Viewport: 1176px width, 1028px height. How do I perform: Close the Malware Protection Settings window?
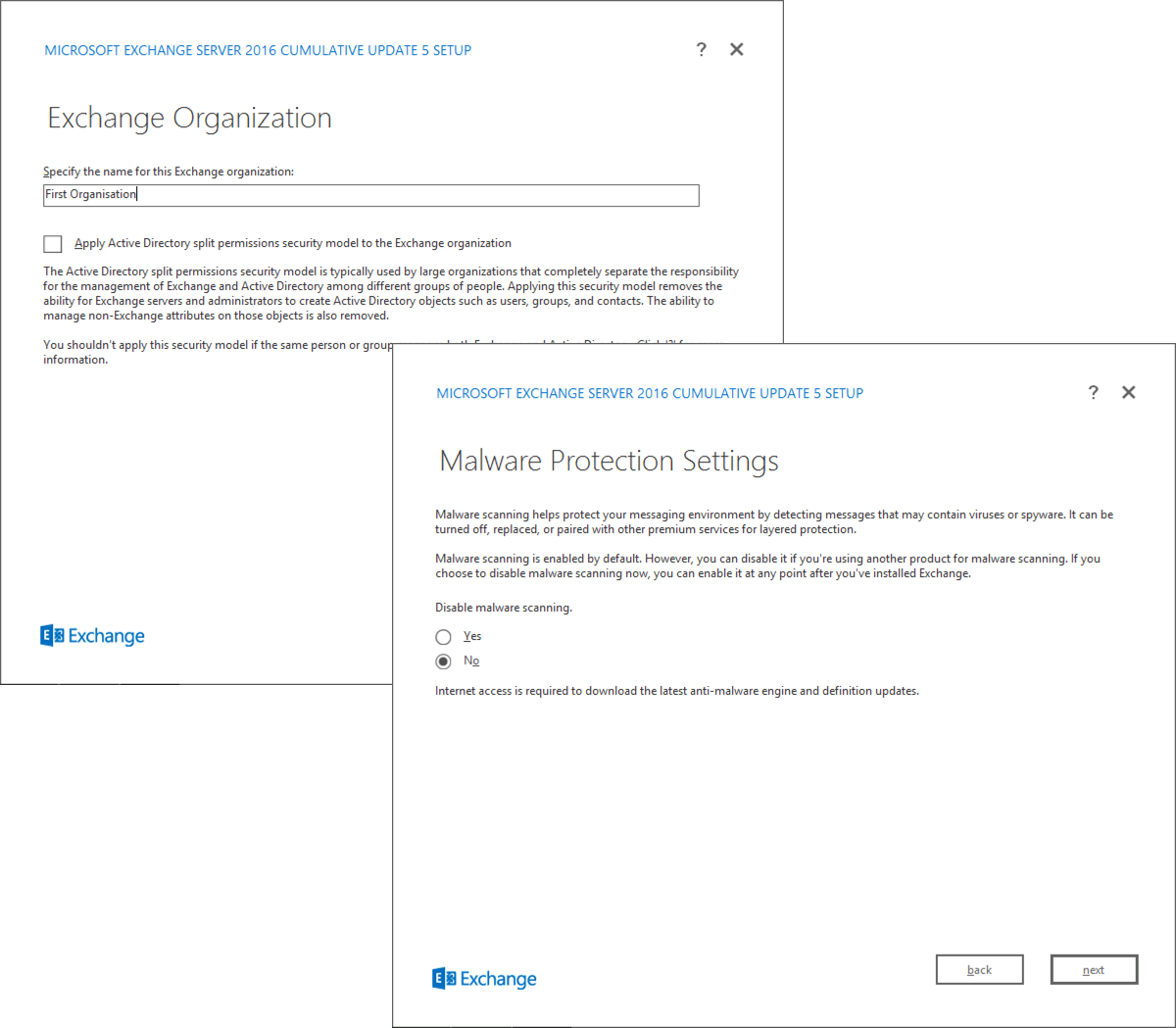click(x=1129, y=393)
